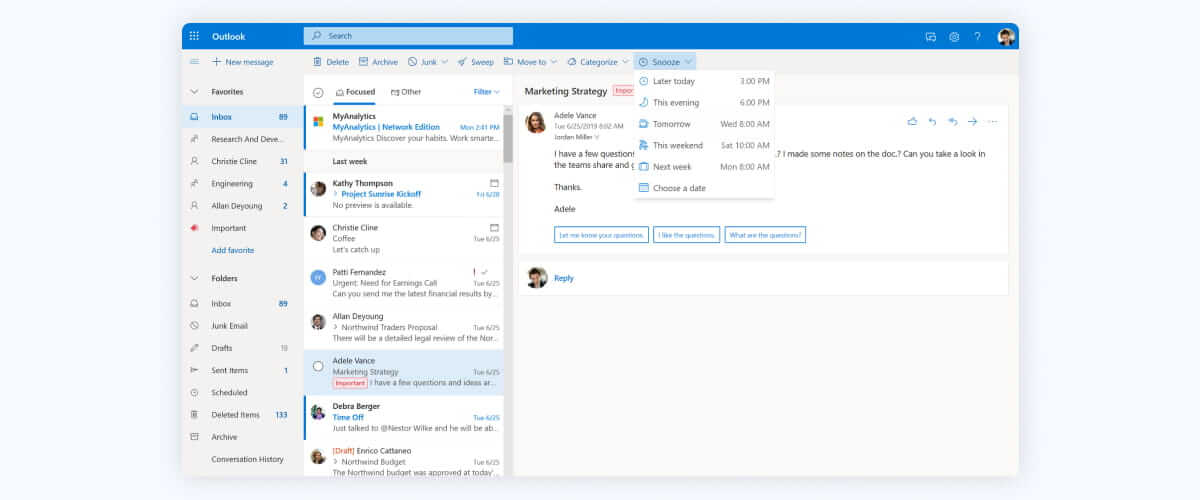
Task: Open the Engineering favorite group
Action: coord(242,184)
